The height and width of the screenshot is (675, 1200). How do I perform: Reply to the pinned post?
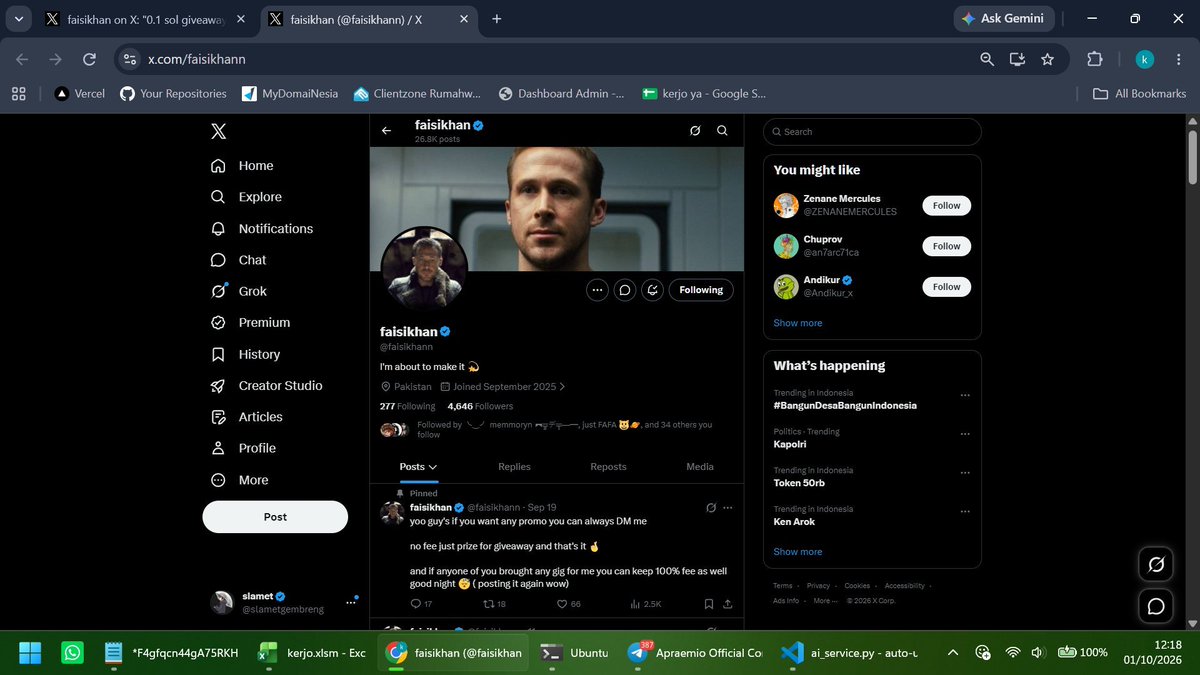pos(421,604)
